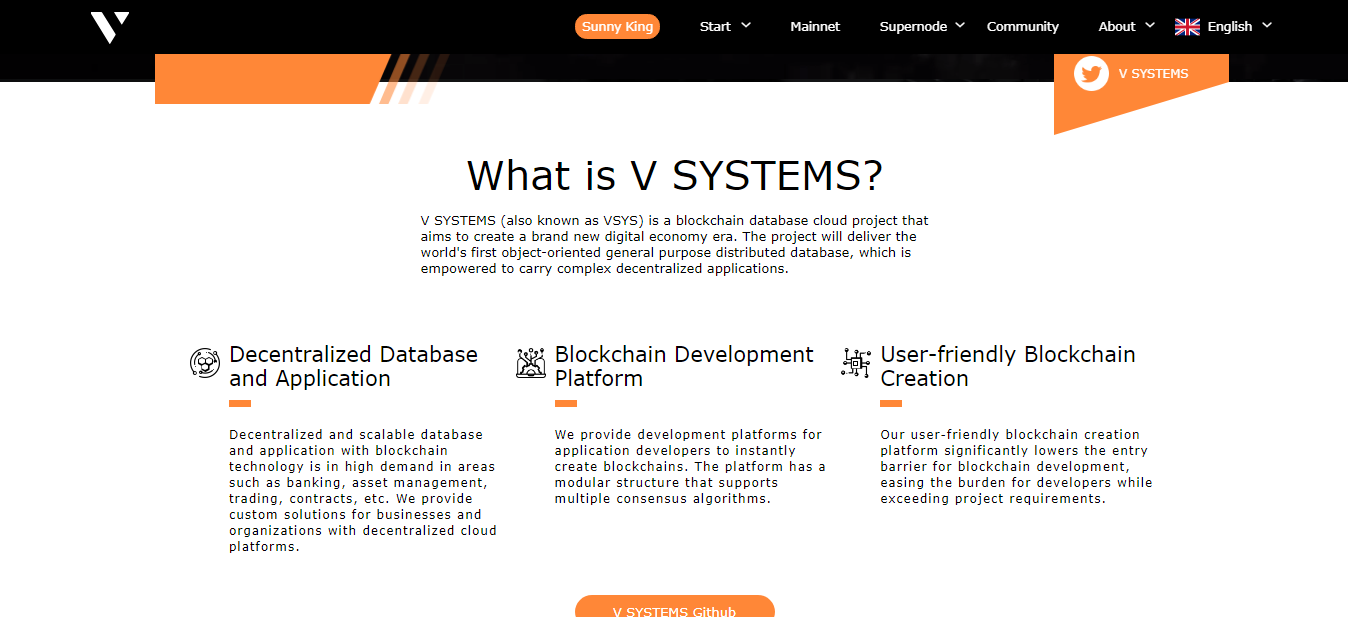
Task: Click the Blockchain Development Platform icon
Action: tap(531, 362)
